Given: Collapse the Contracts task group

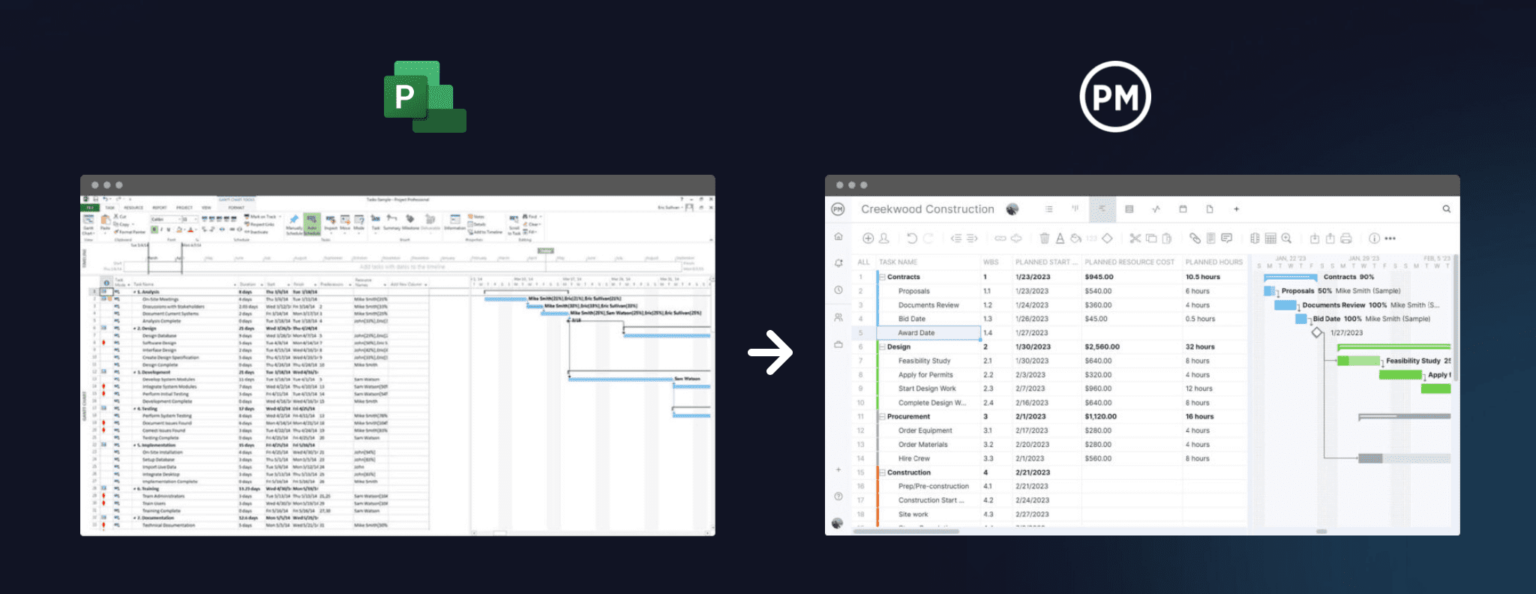Looking at the screenshot, I should coord(883,276).
